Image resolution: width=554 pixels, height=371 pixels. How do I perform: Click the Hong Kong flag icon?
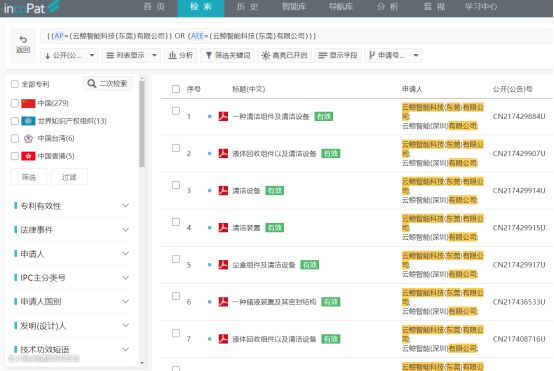click(28, 156)
